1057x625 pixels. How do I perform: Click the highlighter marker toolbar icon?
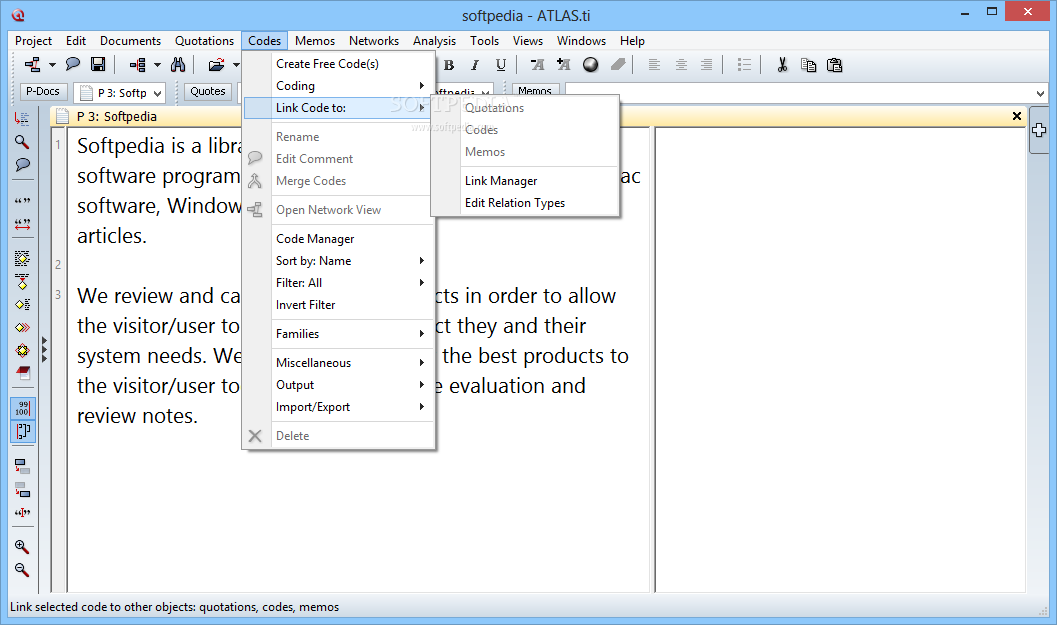pyautogui.click(x=617, y=65)
